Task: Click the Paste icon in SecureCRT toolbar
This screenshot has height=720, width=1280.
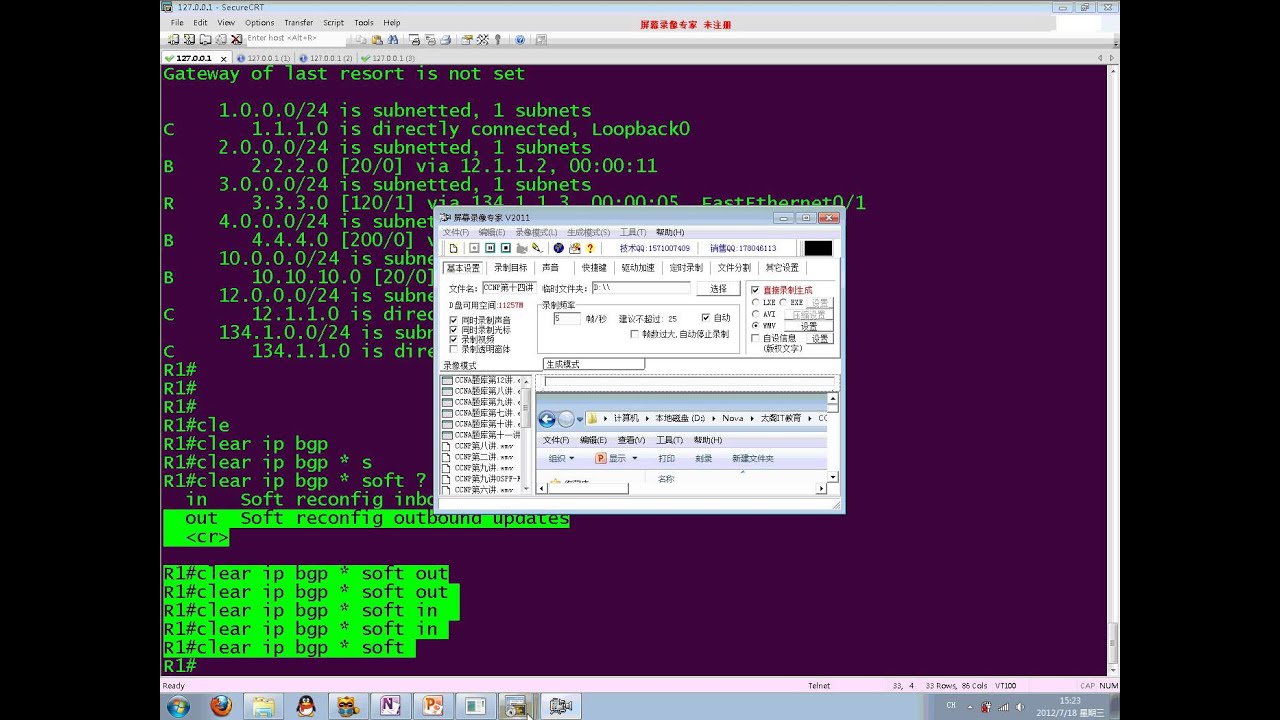Action: tap(377, 39)
